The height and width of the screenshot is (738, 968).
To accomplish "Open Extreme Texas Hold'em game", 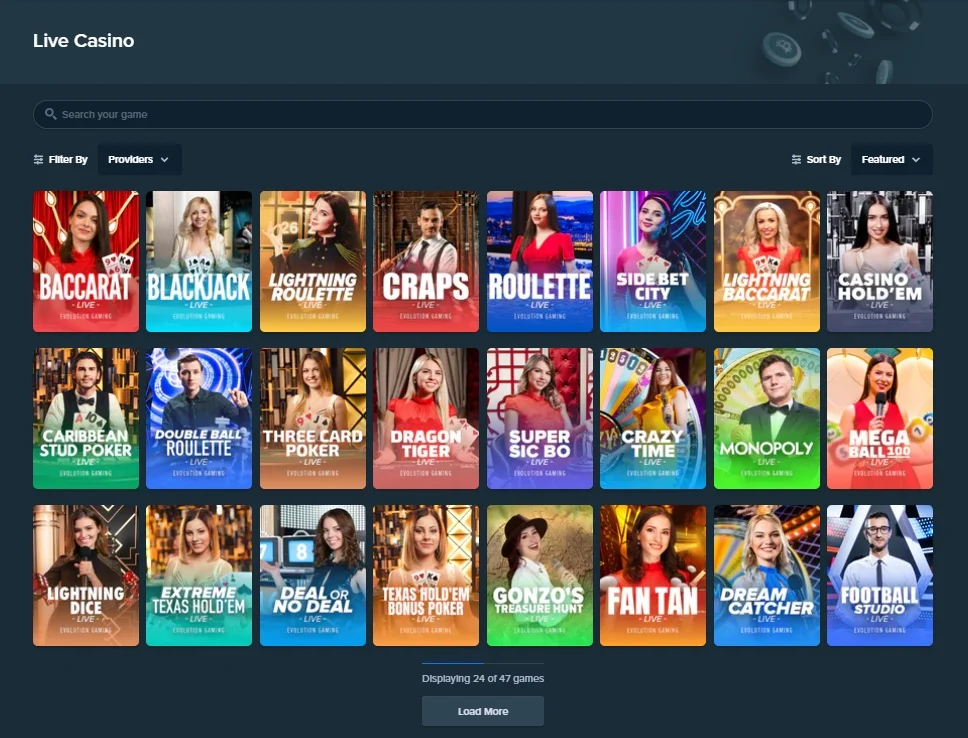I will point(199,576).
